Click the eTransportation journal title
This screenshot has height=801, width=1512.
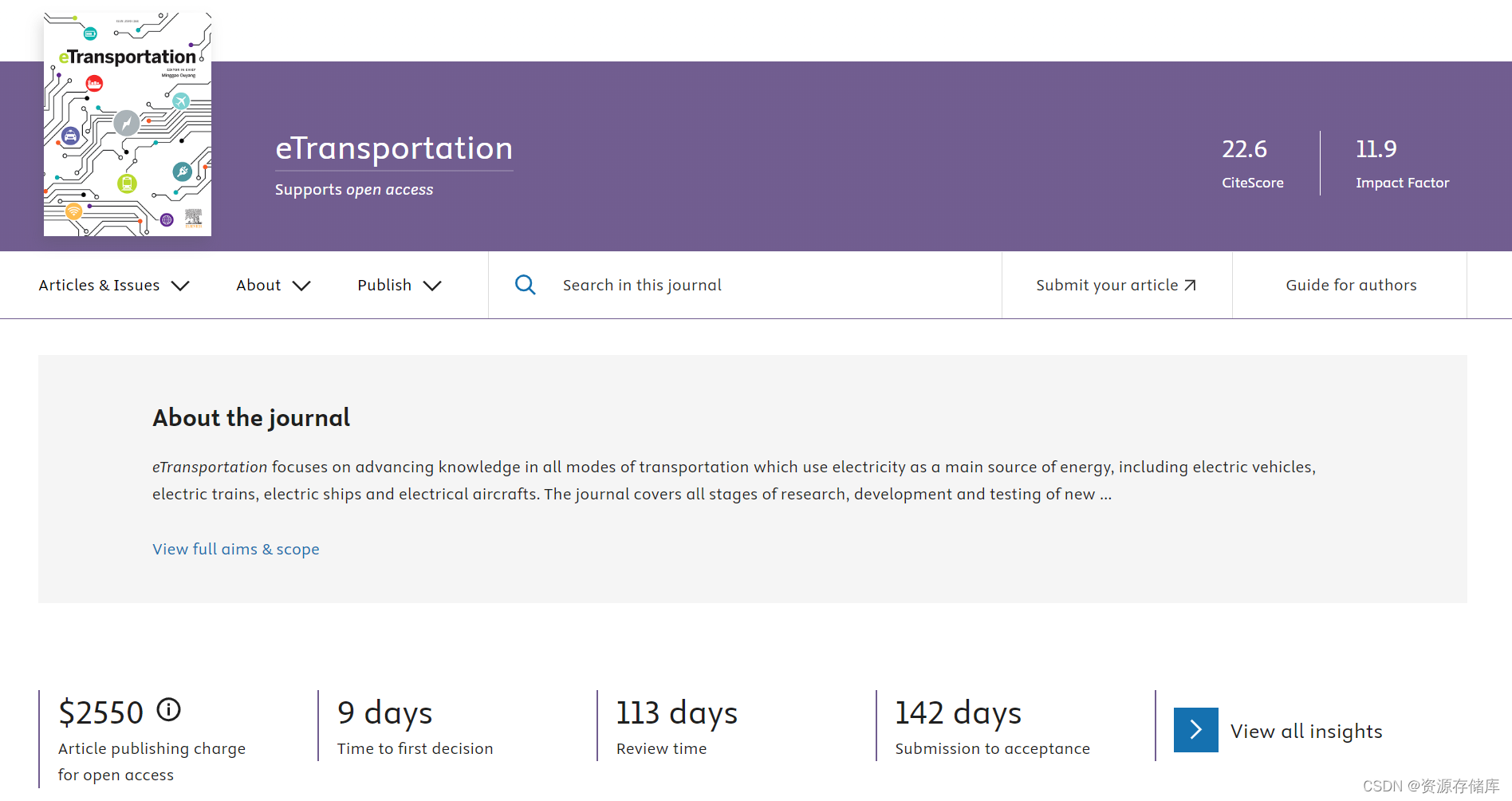point(394,148)
